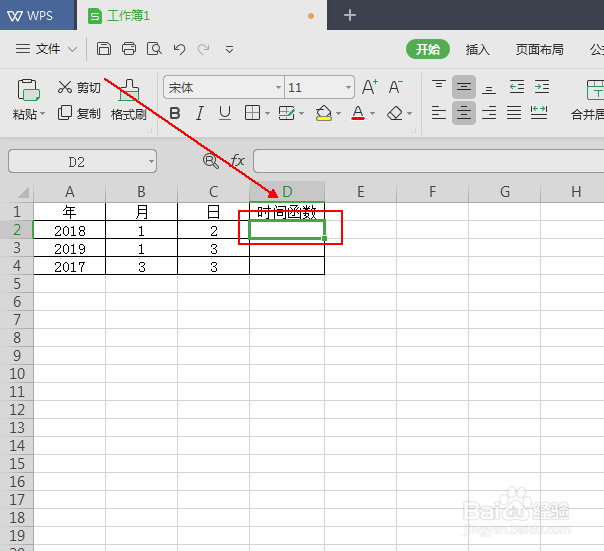Toggle horizontal center alignment
Viewport: 604px width, 551px height.
coord(464,113)
